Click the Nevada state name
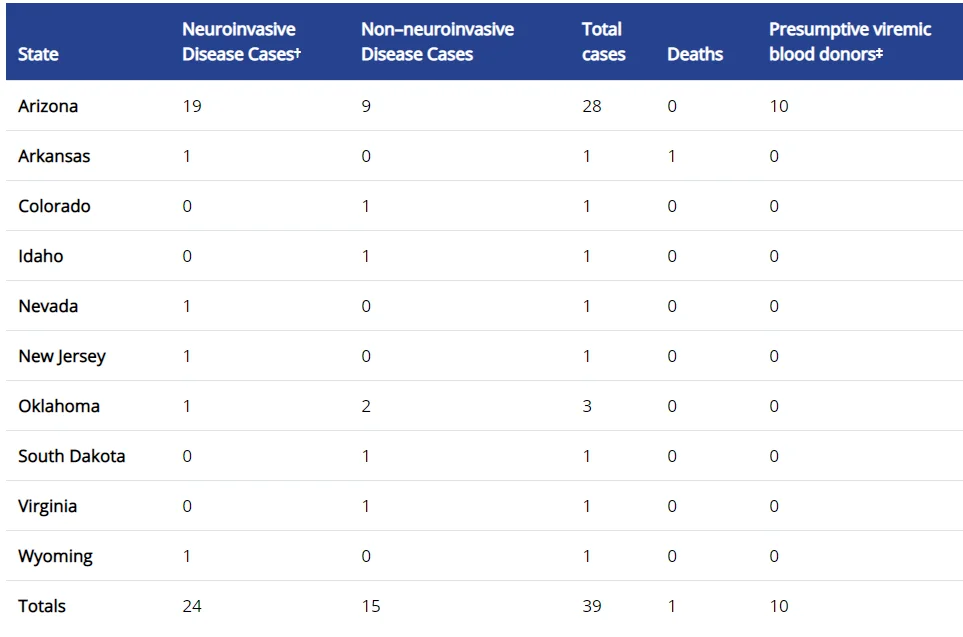The image size is (963, 637). click(x=48, y=306)
